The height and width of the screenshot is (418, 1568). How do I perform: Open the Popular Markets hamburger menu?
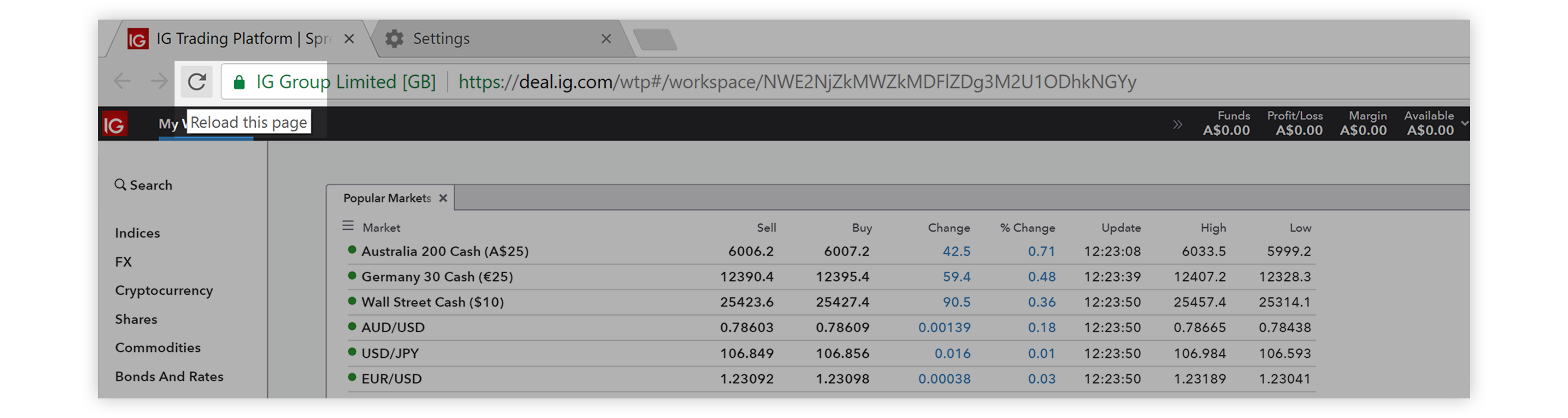347,226
